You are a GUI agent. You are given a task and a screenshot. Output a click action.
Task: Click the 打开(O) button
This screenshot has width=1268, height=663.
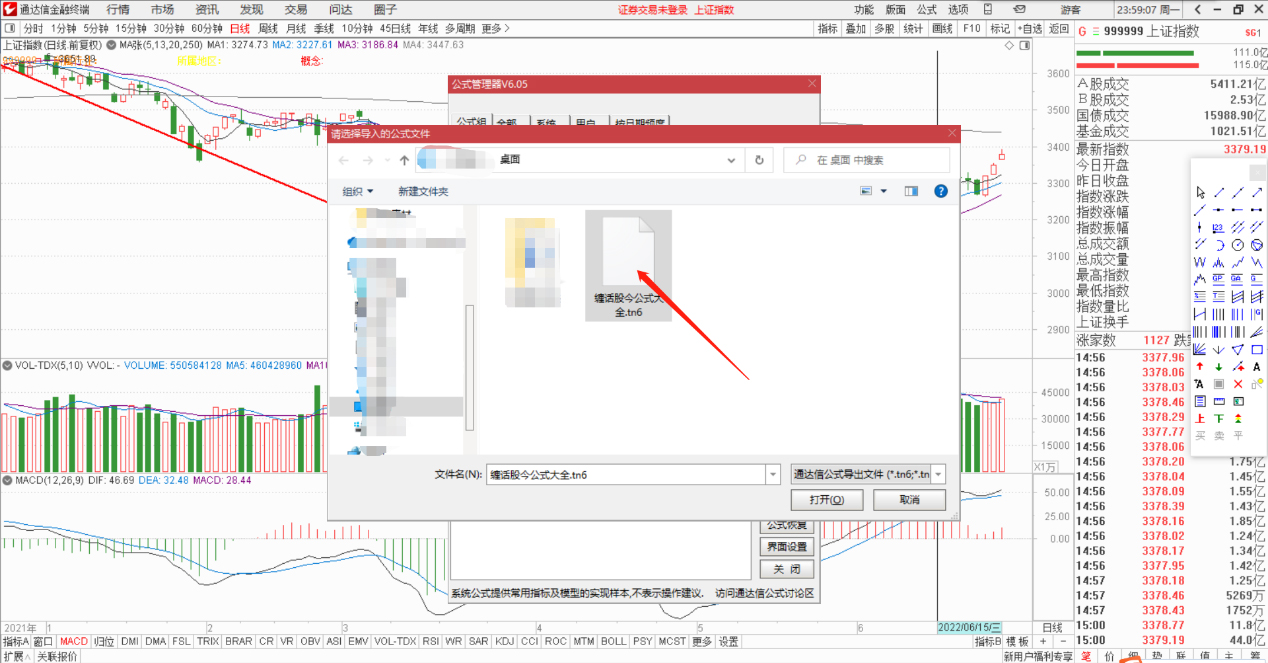tap(828, 499)
